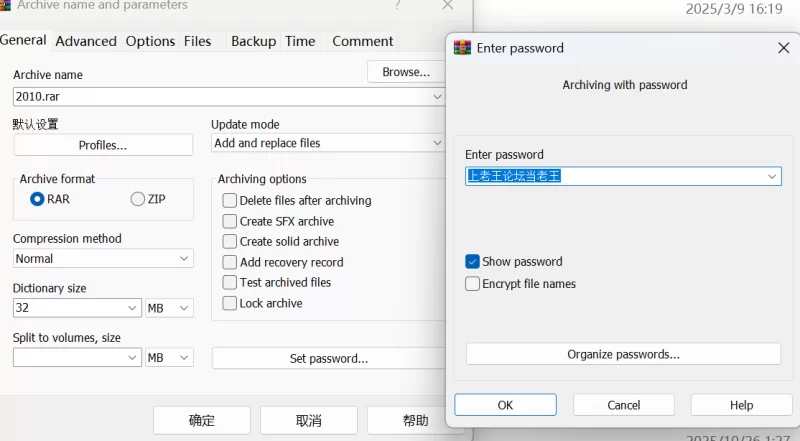Screen dimensions: 800x441
Task: Select RAR archive format
Action: click(37, 199)
